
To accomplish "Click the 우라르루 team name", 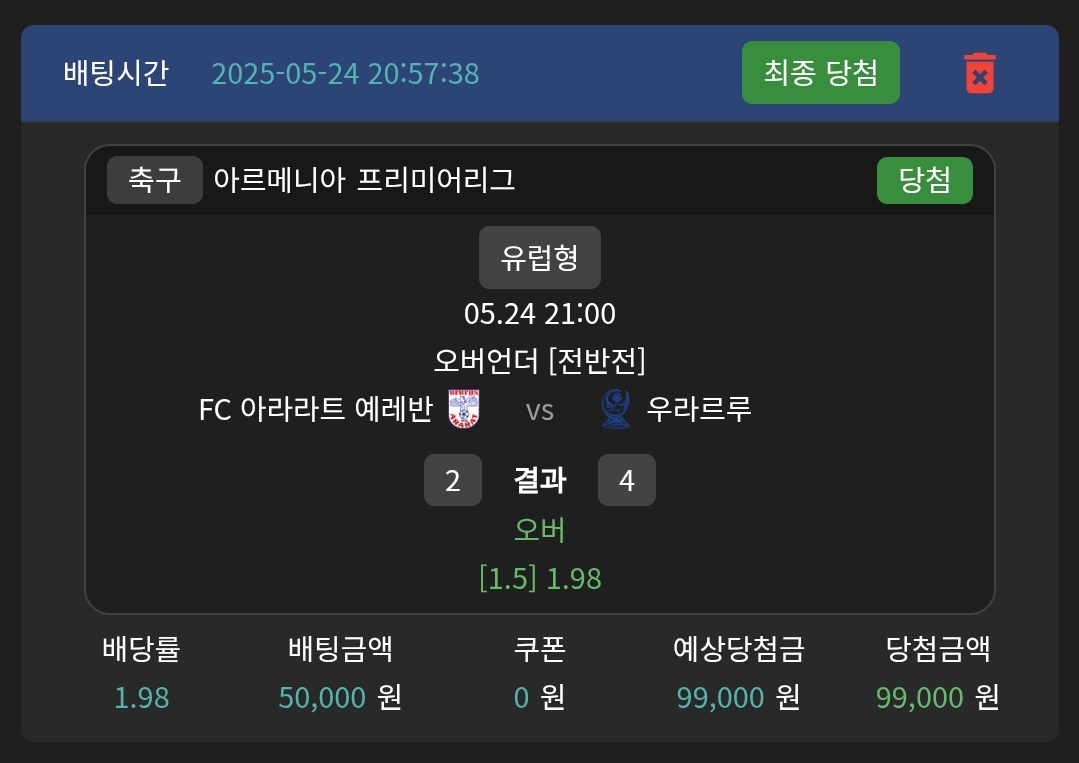I will 699,409.
